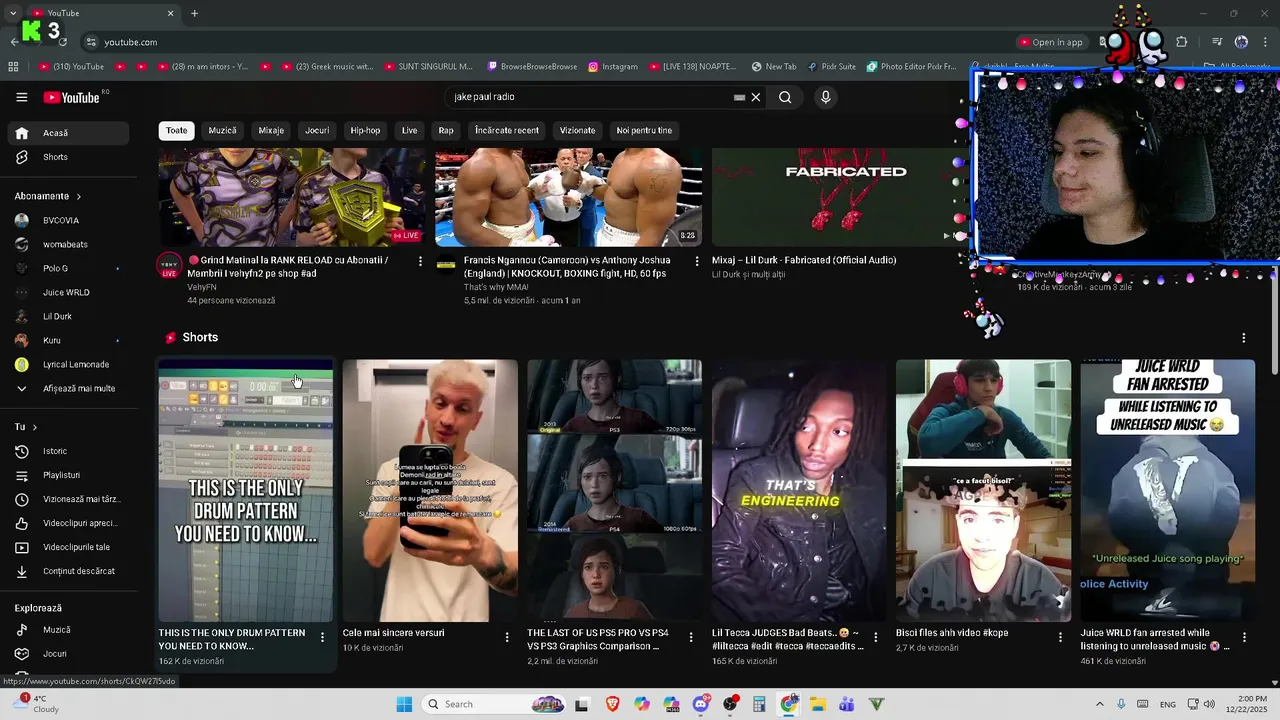Open Kuru channel subscription
Image resolution: width=1280 pixels, height=720 pixels.
[x=68, y=340]
